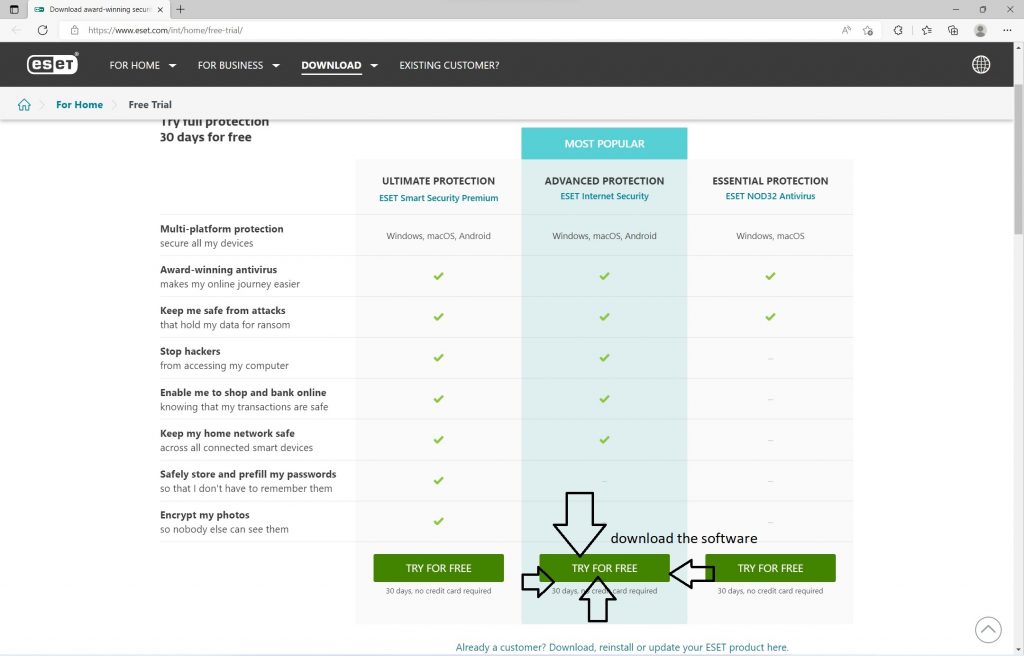
Task: Open the Existing Customer? menu item
Action: pos(449,66)
